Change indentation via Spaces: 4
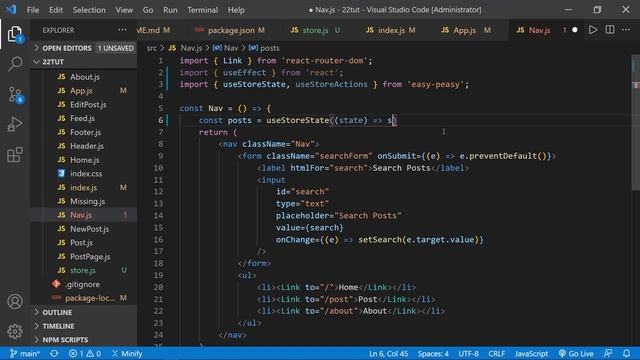640x360 pixels. (433, 353)
